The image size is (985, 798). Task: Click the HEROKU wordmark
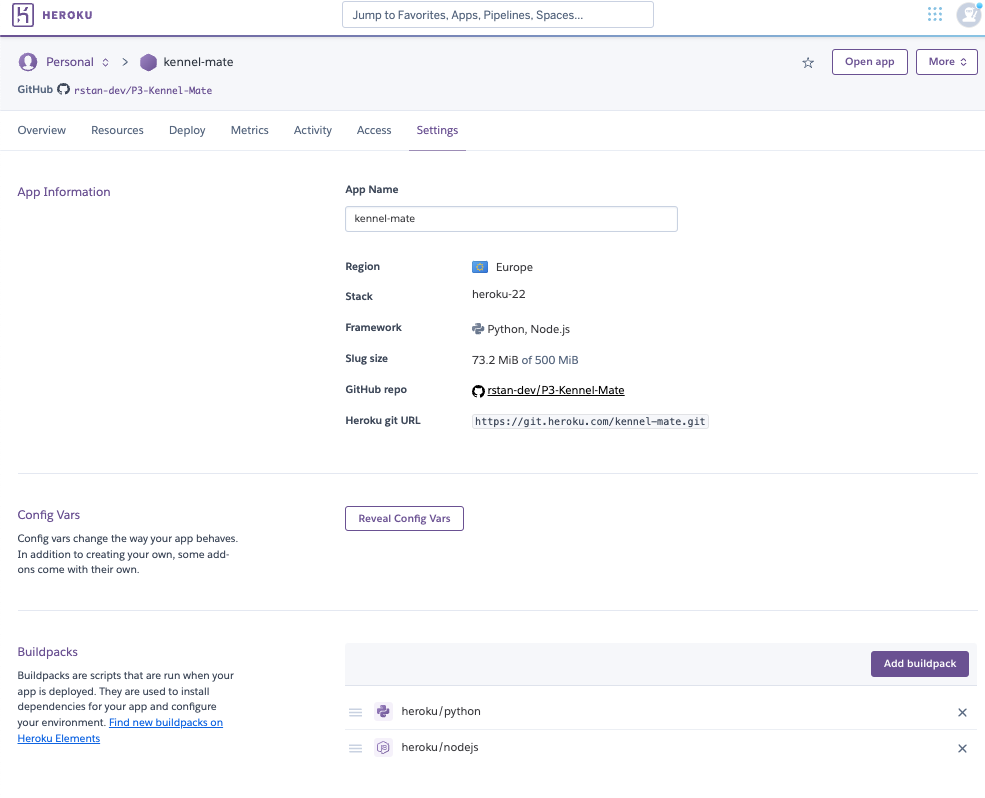pos(67,15)
